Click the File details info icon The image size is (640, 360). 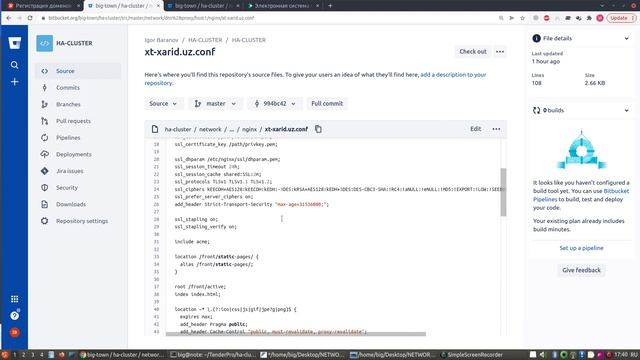click(536, 38)
